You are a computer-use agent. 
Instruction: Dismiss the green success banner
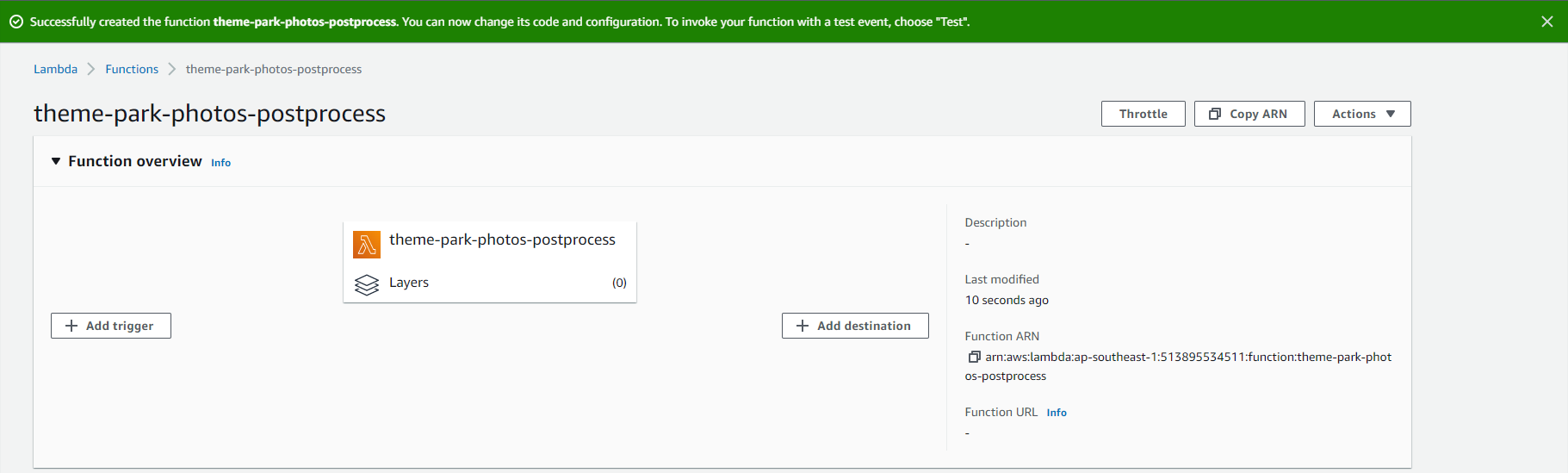click(x=1546, y=22)
